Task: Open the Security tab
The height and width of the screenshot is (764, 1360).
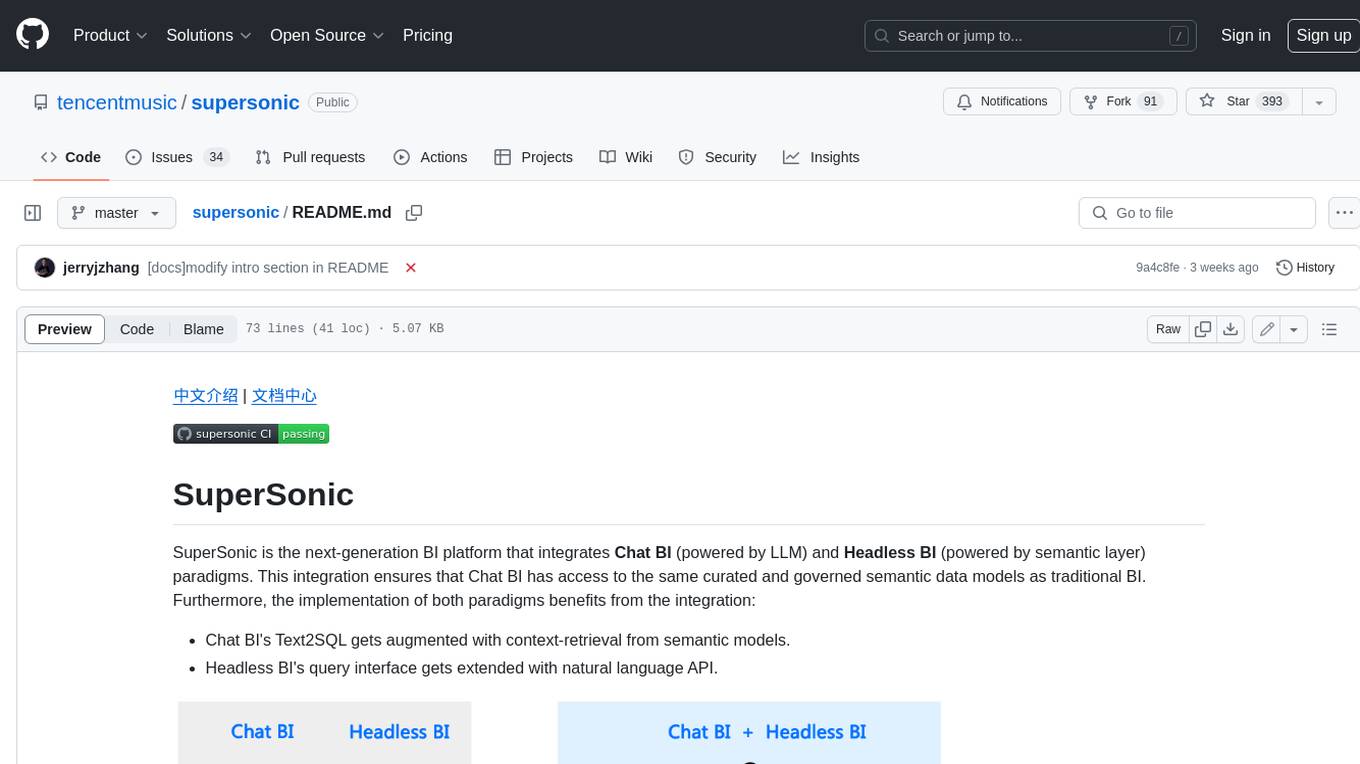Action: 717,157
